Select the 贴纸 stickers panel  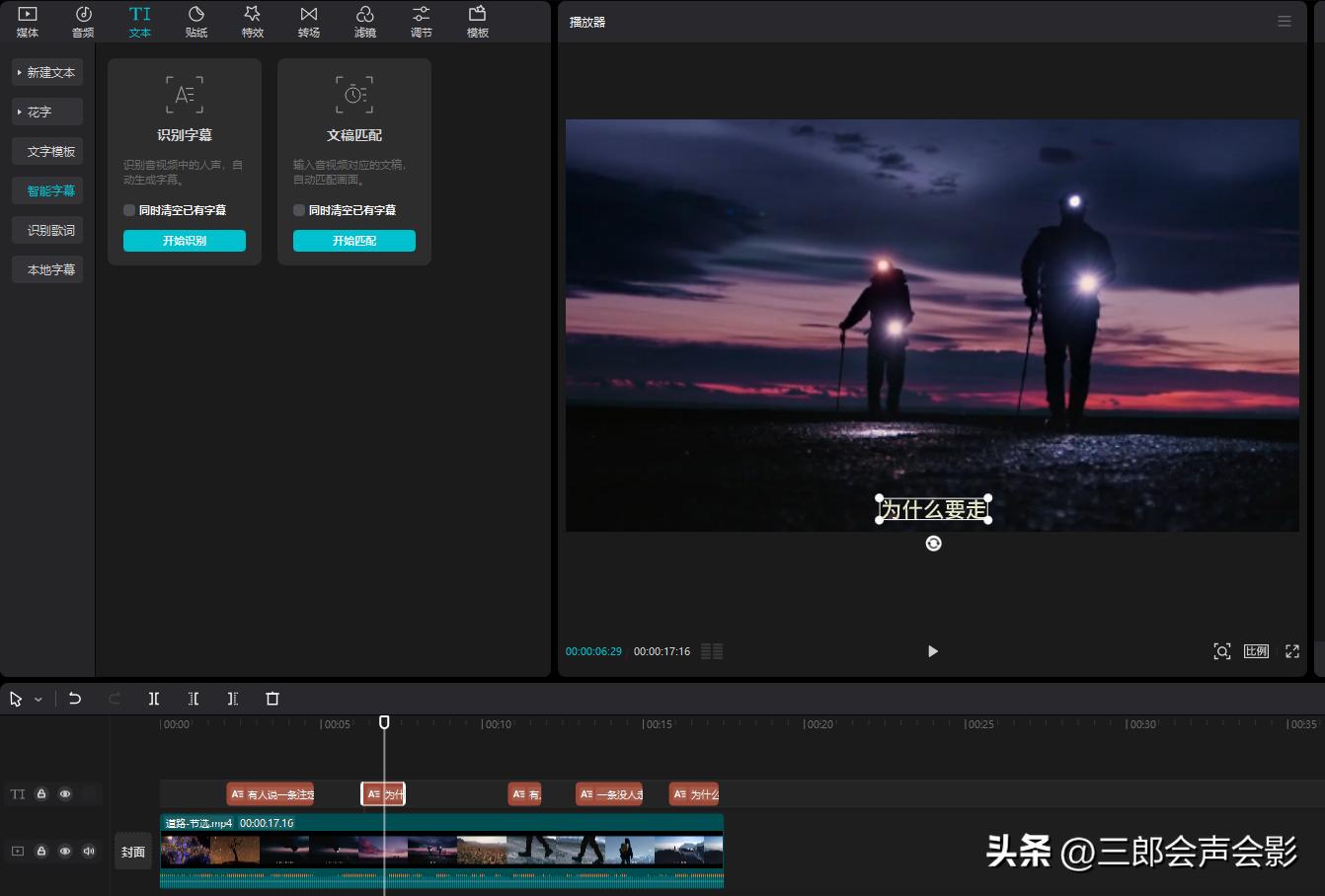pos(195,20)
